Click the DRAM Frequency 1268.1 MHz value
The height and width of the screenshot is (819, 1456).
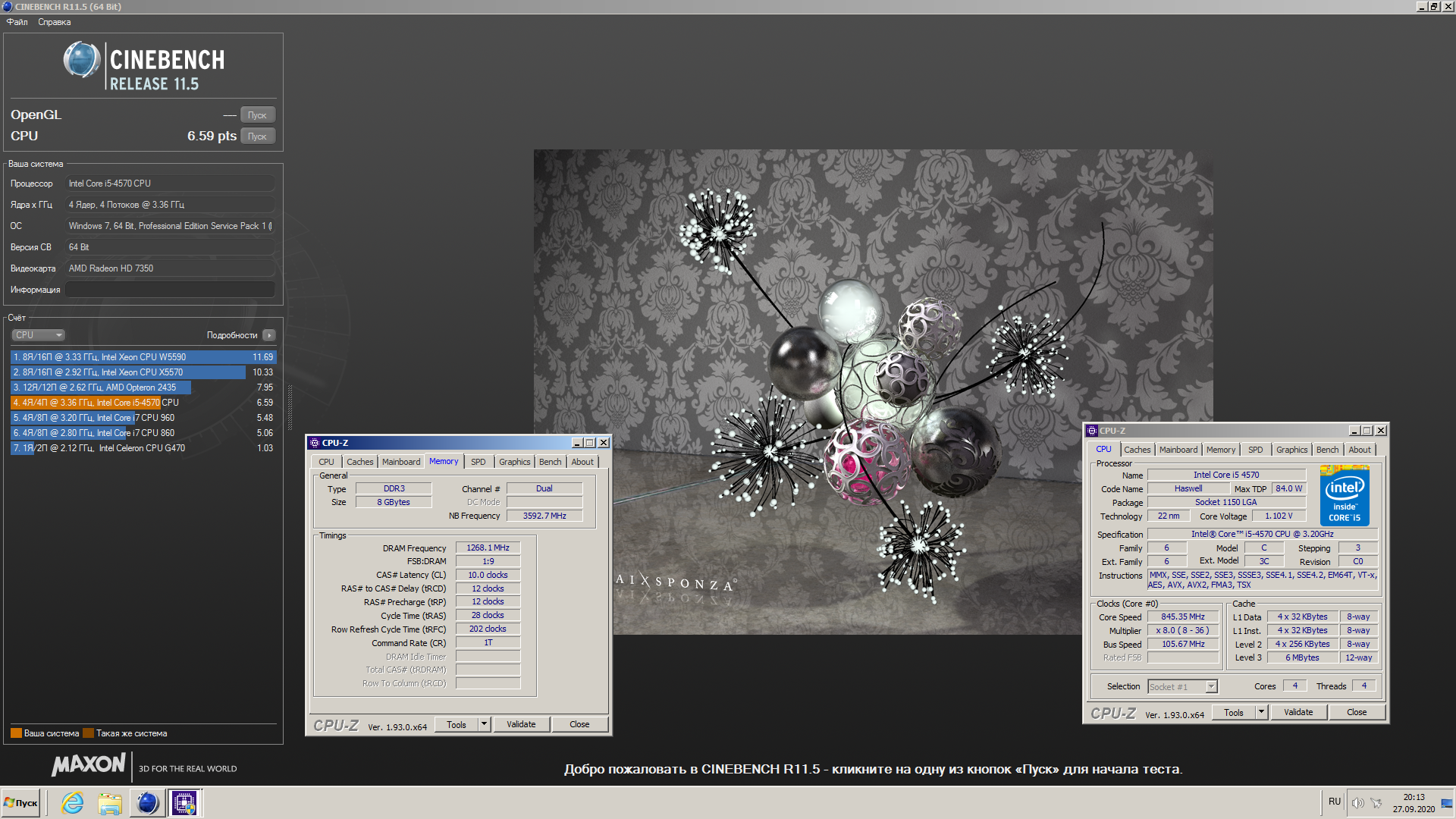coord(488,548)
